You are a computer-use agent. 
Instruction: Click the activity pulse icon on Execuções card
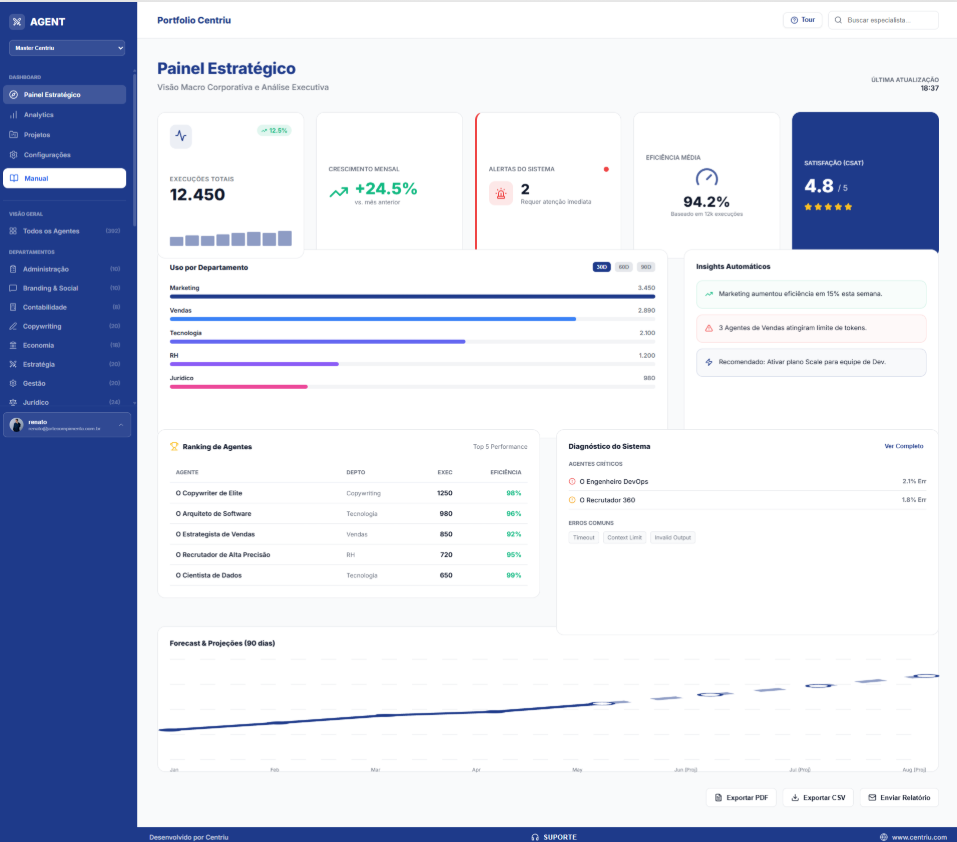[x=181, y=136]
